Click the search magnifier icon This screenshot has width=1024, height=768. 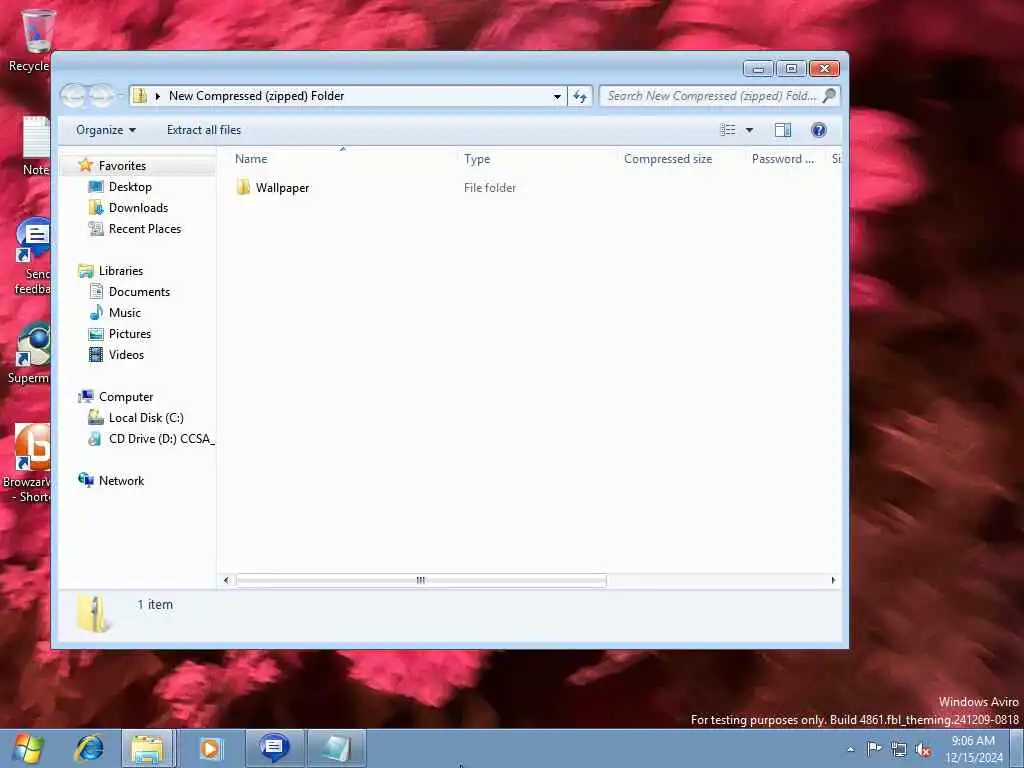(x=829, y=96)
